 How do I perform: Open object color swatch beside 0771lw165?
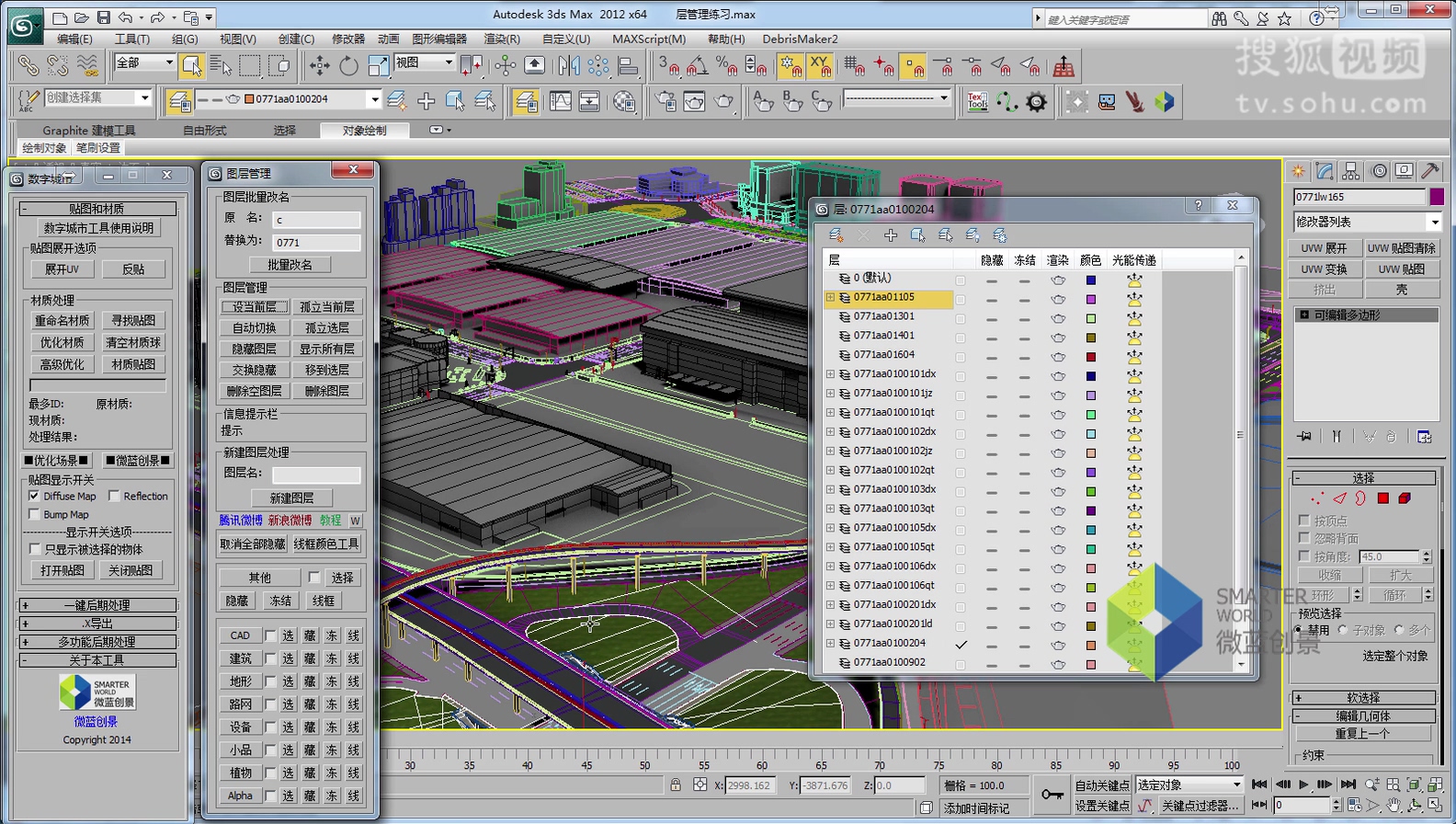point(1437,197)
